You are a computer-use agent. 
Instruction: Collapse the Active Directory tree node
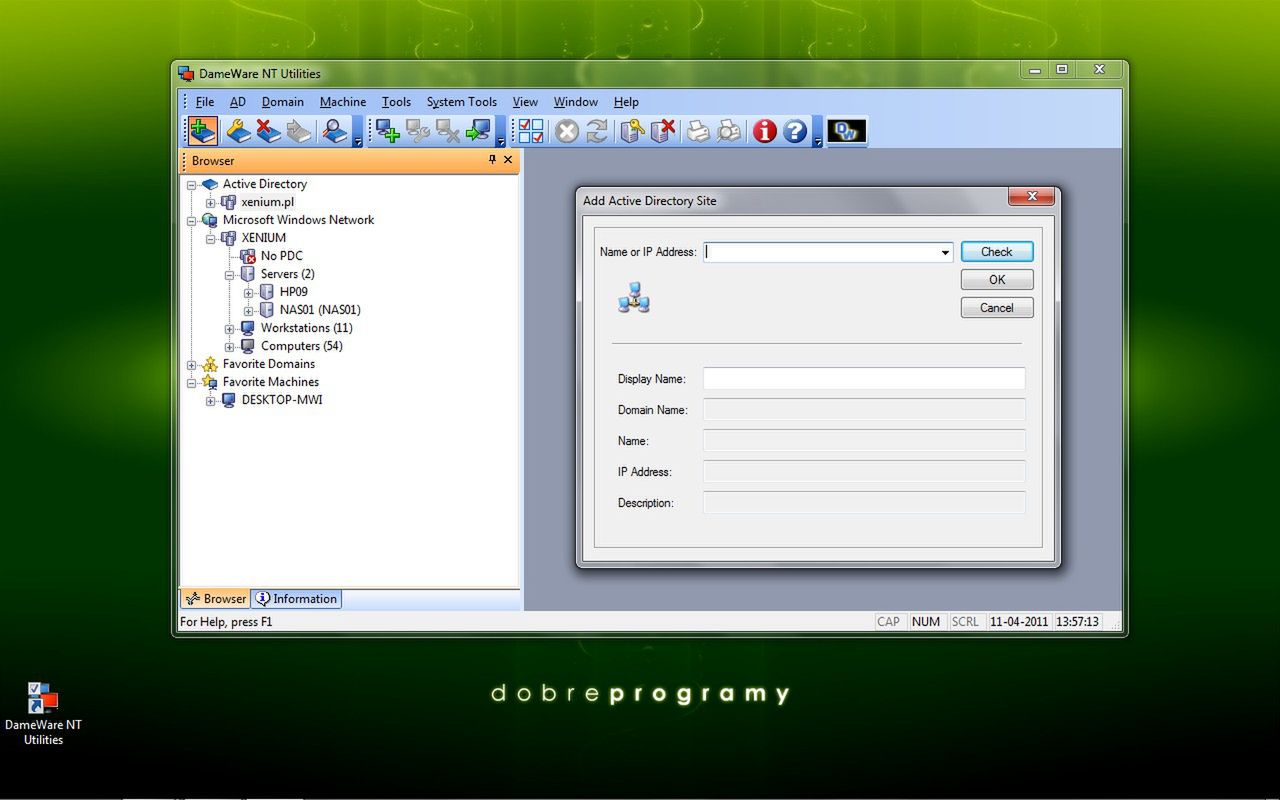coord(192,184)
